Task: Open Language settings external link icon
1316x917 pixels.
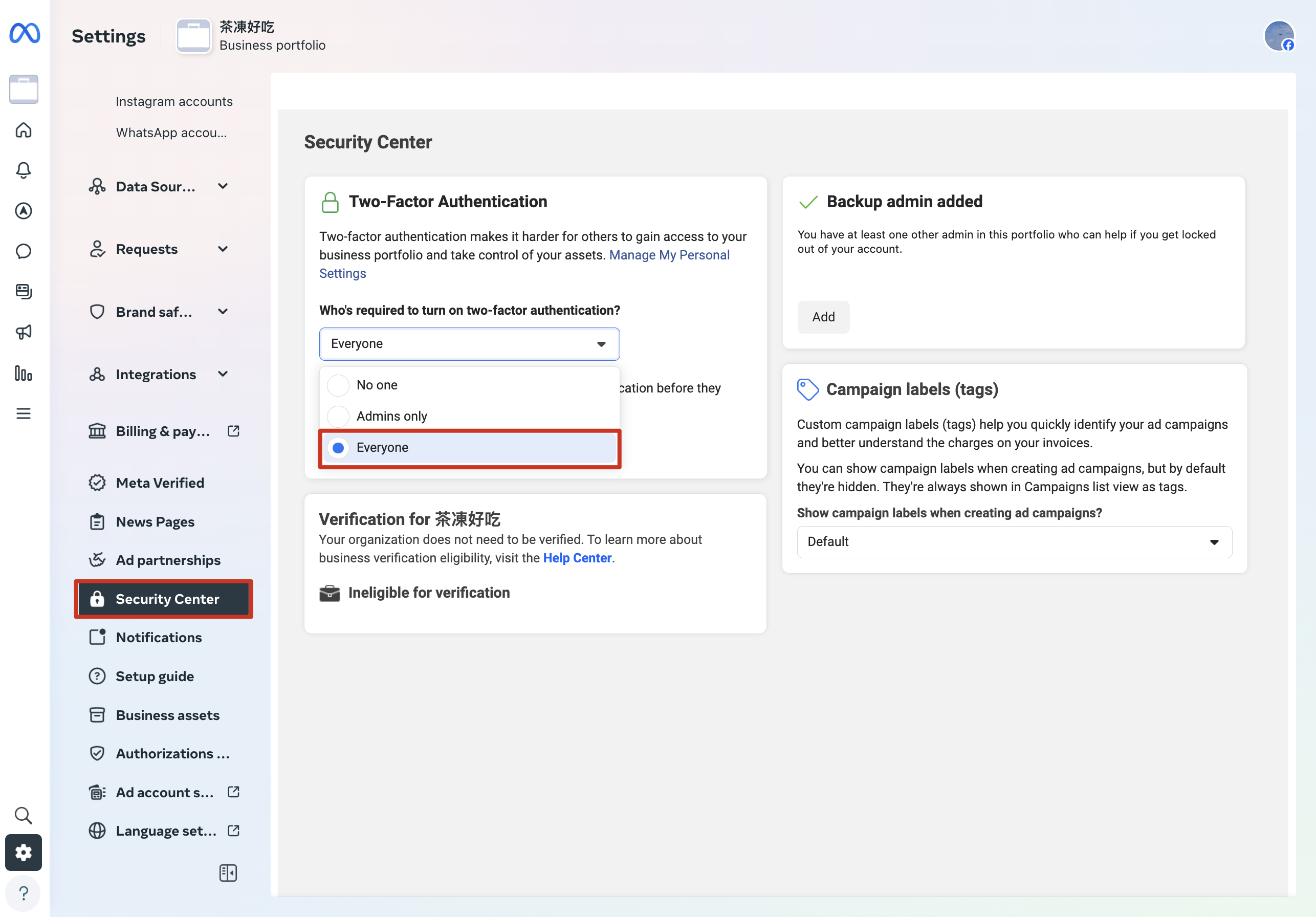Action: pyautogui.click(x=233, y=831)
